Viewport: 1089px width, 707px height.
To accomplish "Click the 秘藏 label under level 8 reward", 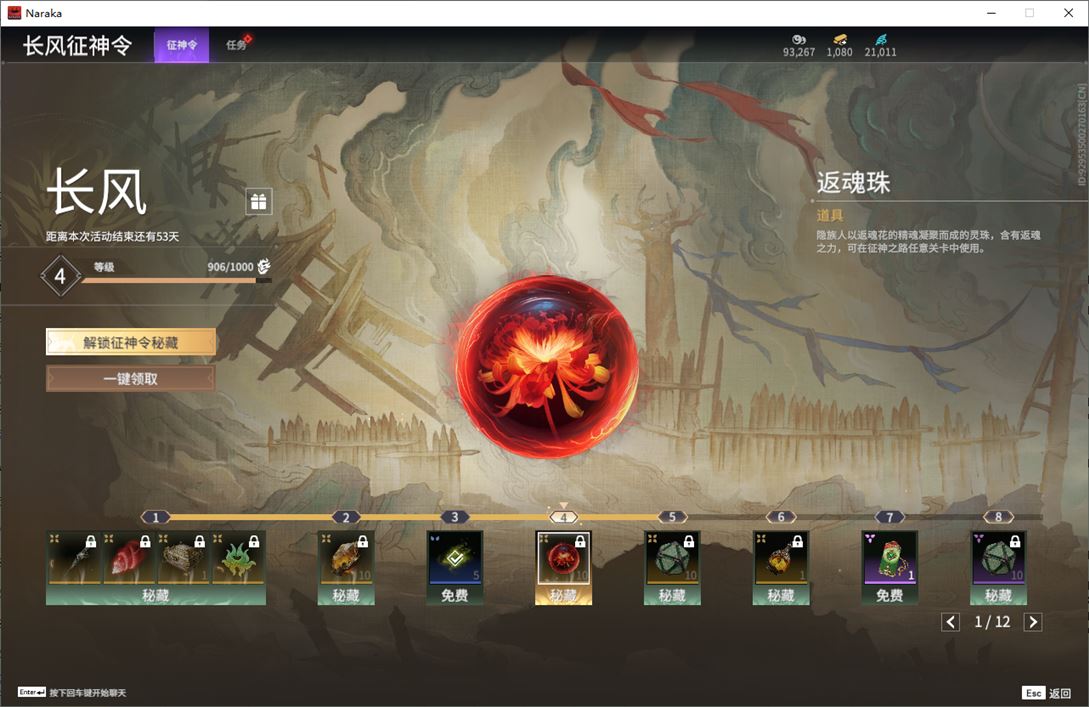I will (998, 594).
